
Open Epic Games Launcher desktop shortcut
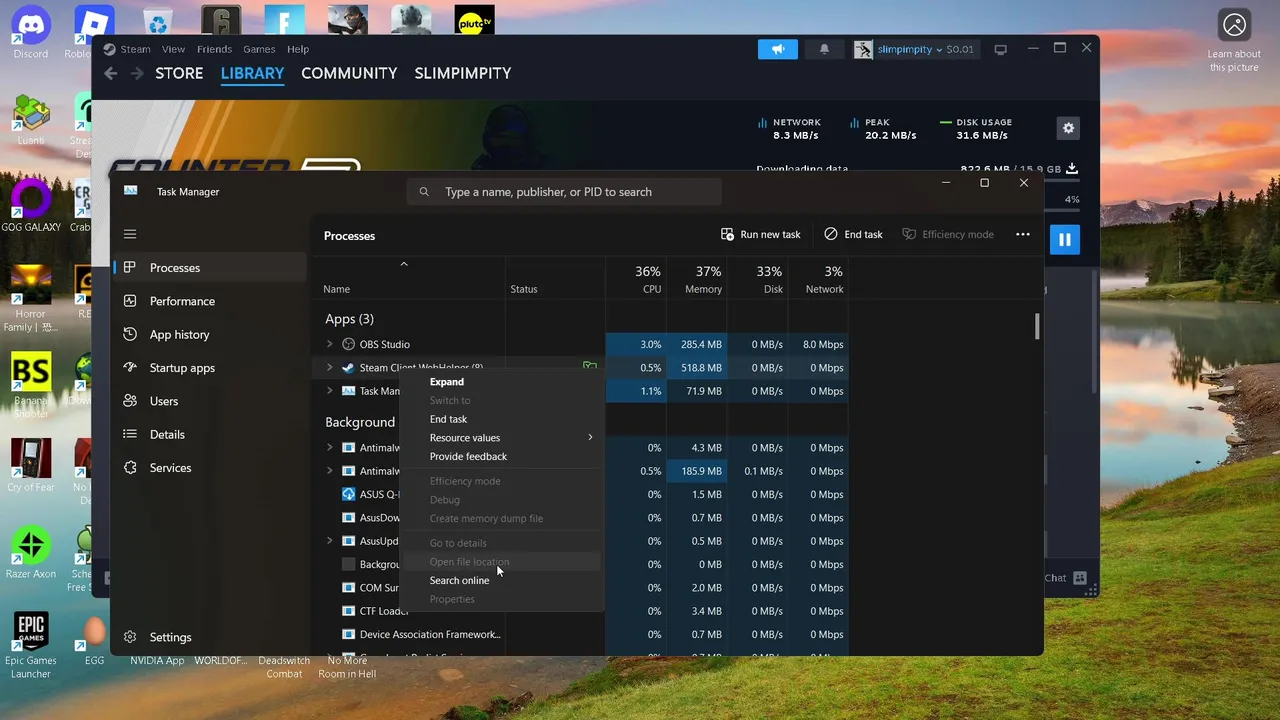coord(31,645)
